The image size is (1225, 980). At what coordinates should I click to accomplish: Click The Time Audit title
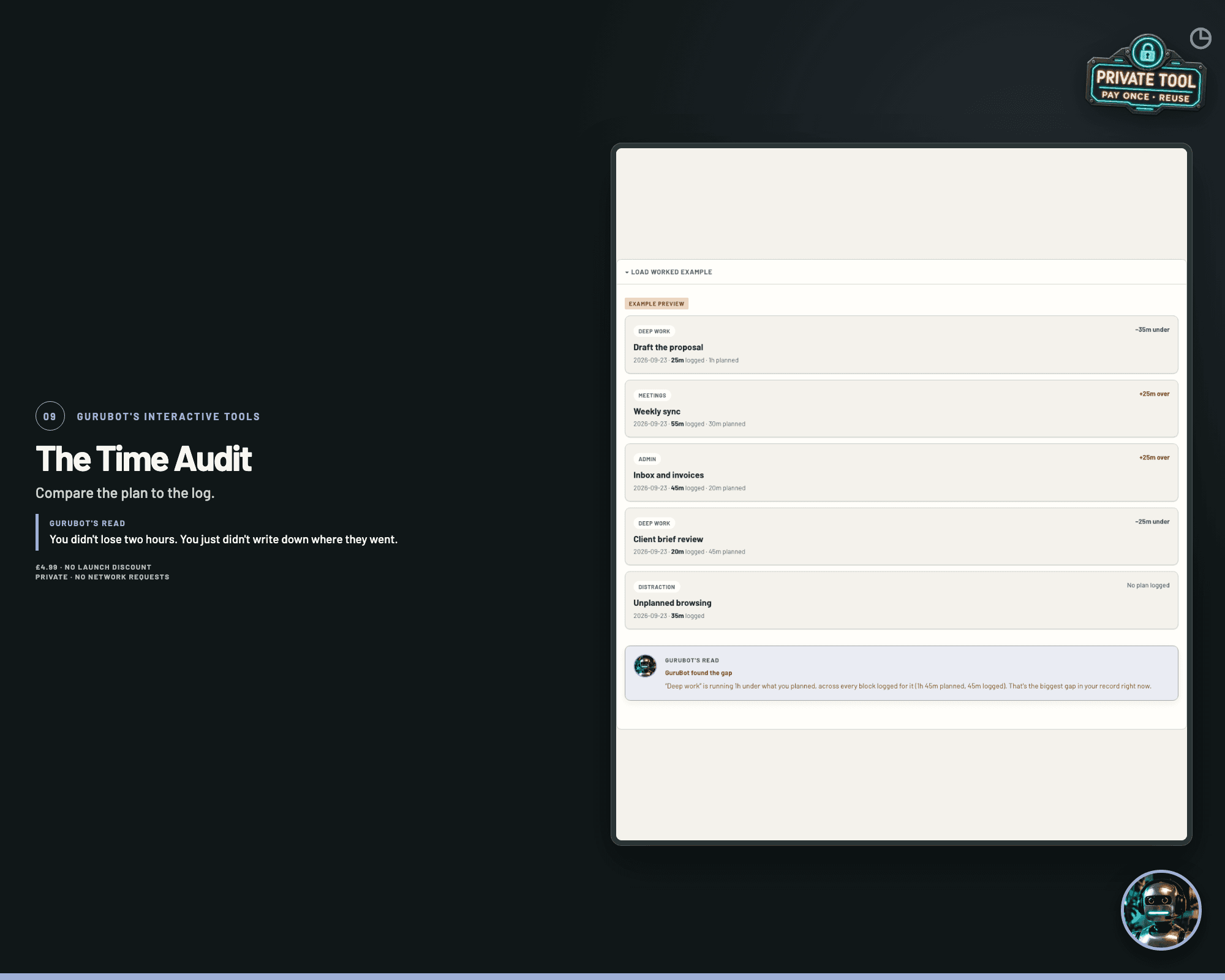pos(144,459)
